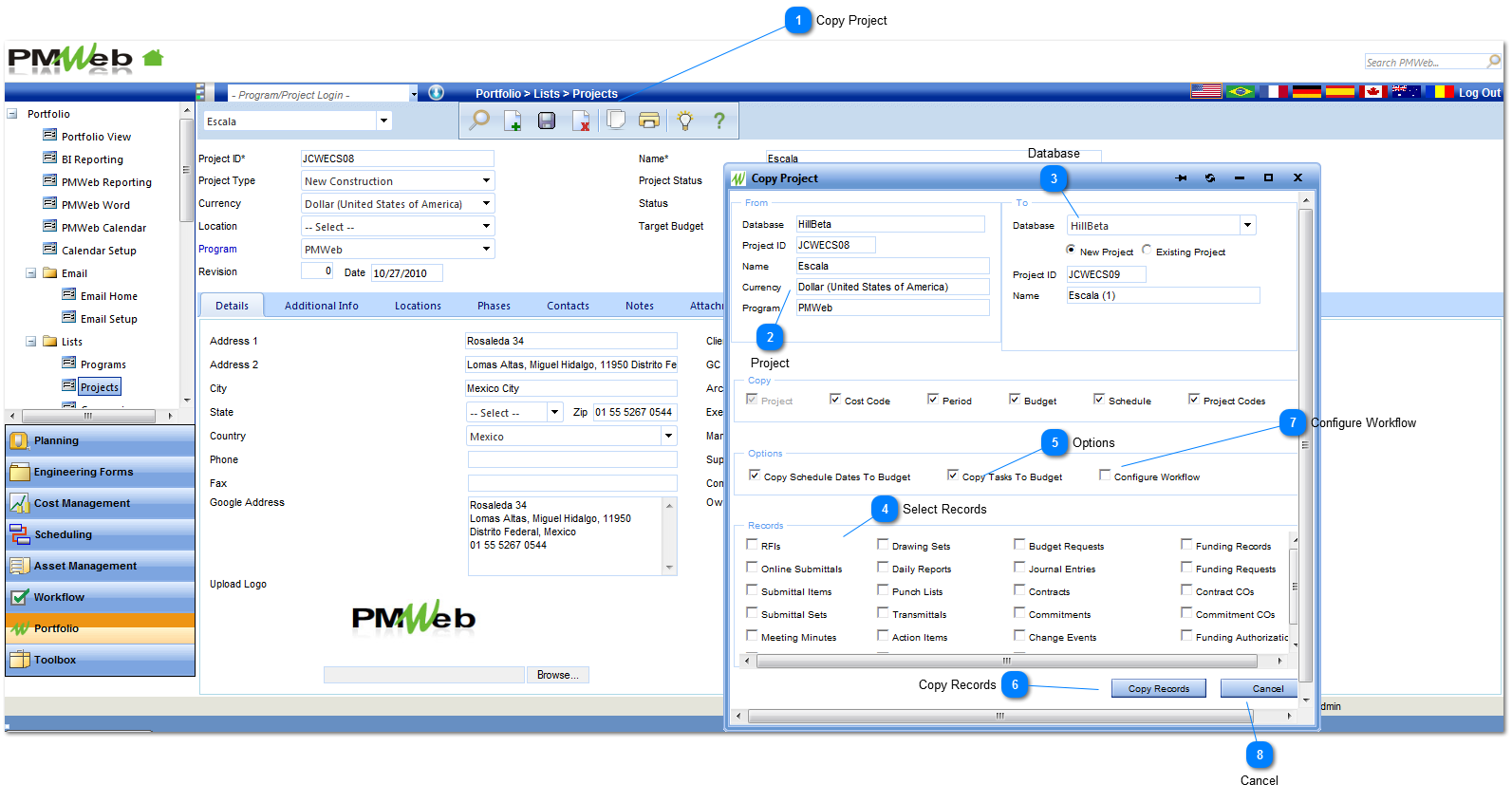The height and width of the screenshot is (803, 1512).
Task: Check the Contracts records checkbox
Action: coord(1019,589)
